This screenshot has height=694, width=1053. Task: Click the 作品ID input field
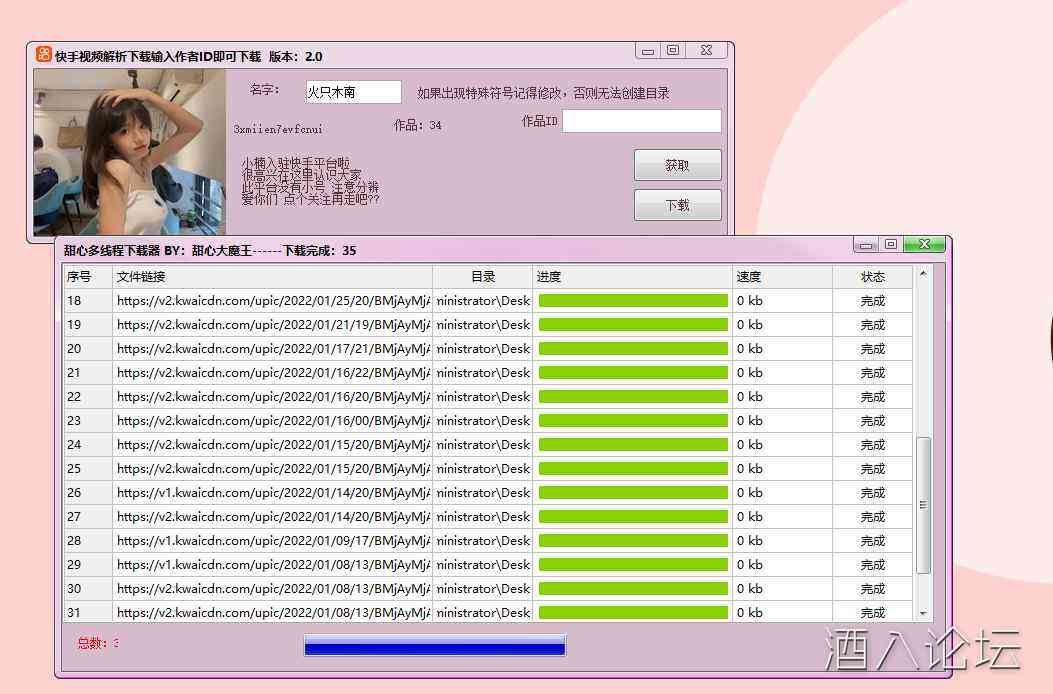[x=642, y=121]
